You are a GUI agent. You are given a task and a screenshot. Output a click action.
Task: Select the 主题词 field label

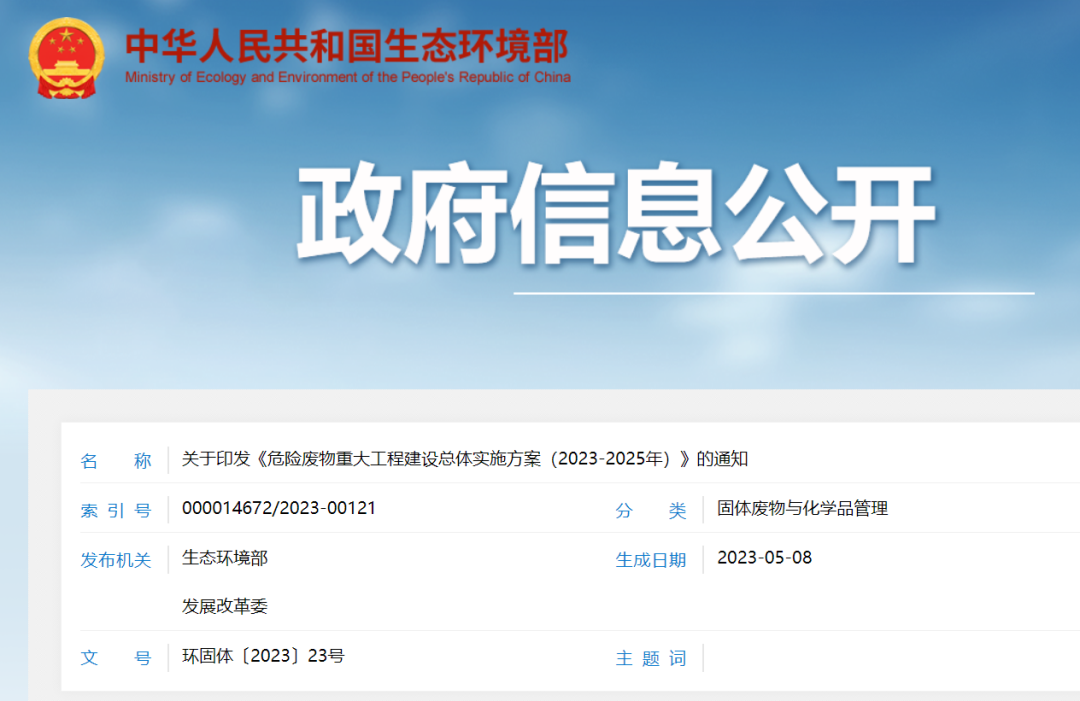[651, 658]
